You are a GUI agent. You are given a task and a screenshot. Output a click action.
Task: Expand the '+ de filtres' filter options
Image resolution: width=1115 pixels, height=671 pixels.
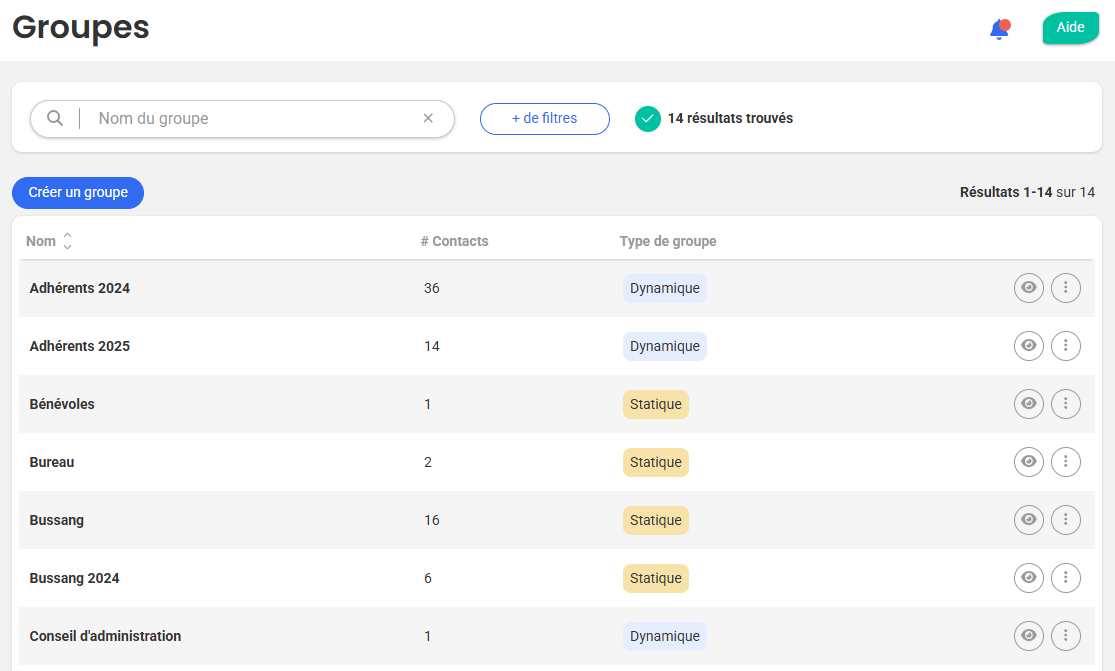click(544, 118)
